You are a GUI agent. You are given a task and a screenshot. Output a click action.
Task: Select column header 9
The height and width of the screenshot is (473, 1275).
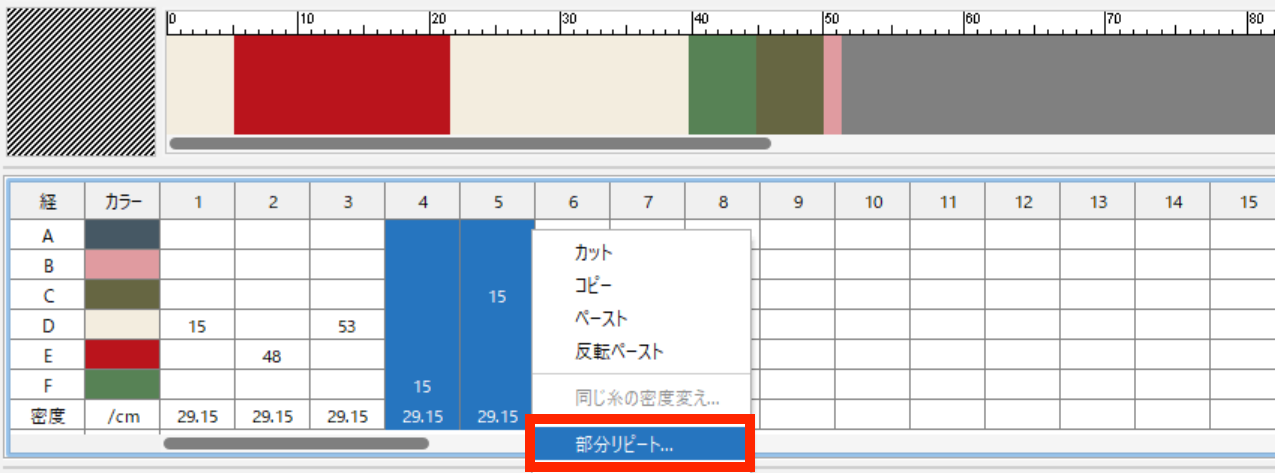[x=798, y=202]
